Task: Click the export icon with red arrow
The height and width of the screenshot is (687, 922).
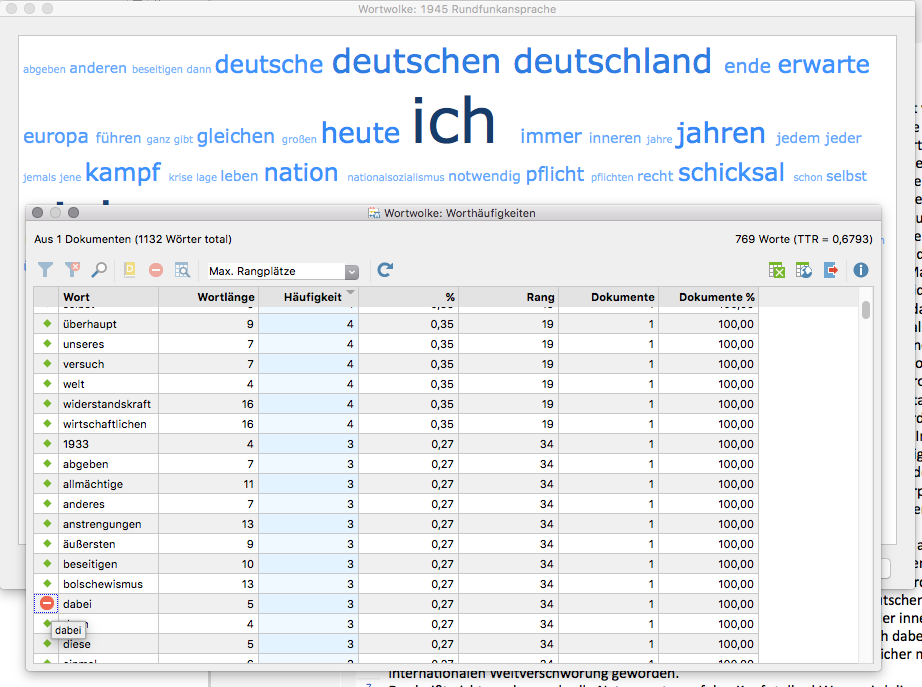Action: coord(831,271)
